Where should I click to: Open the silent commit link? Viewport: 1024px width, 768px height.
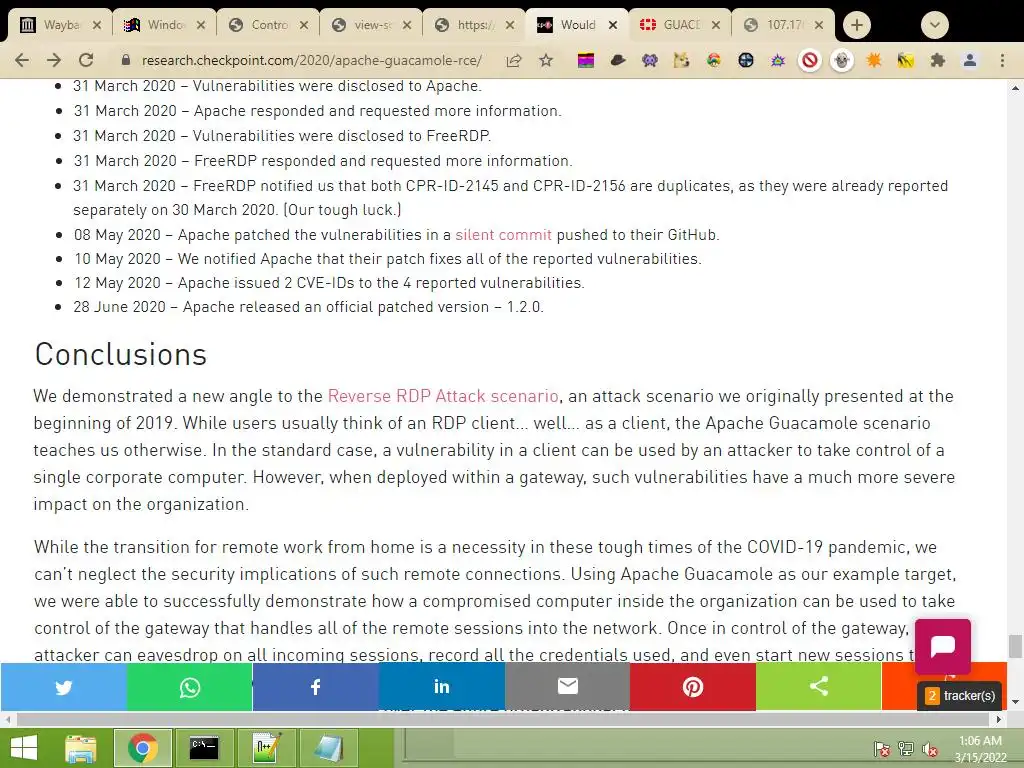(x=503, y=235)
